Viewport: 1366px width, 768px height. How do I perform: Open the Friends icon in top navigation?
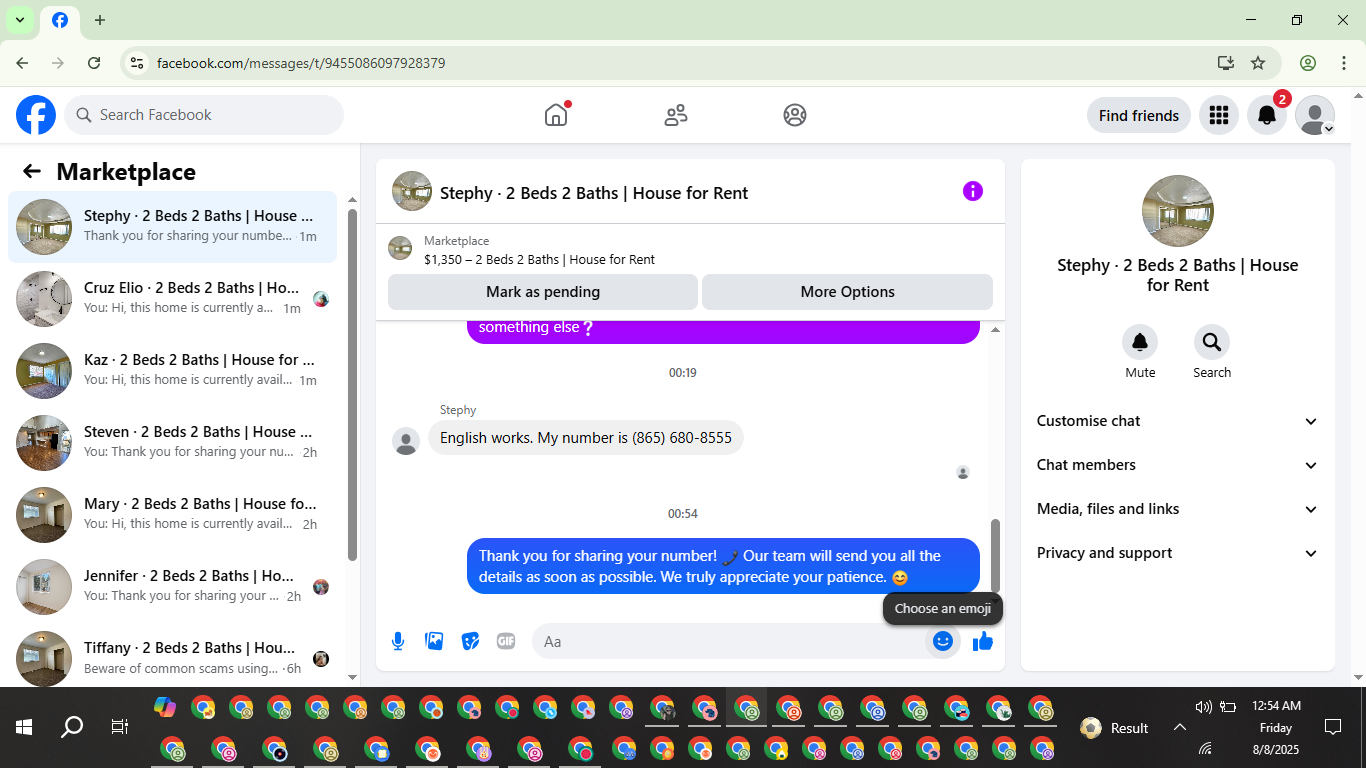coord(676,115)
